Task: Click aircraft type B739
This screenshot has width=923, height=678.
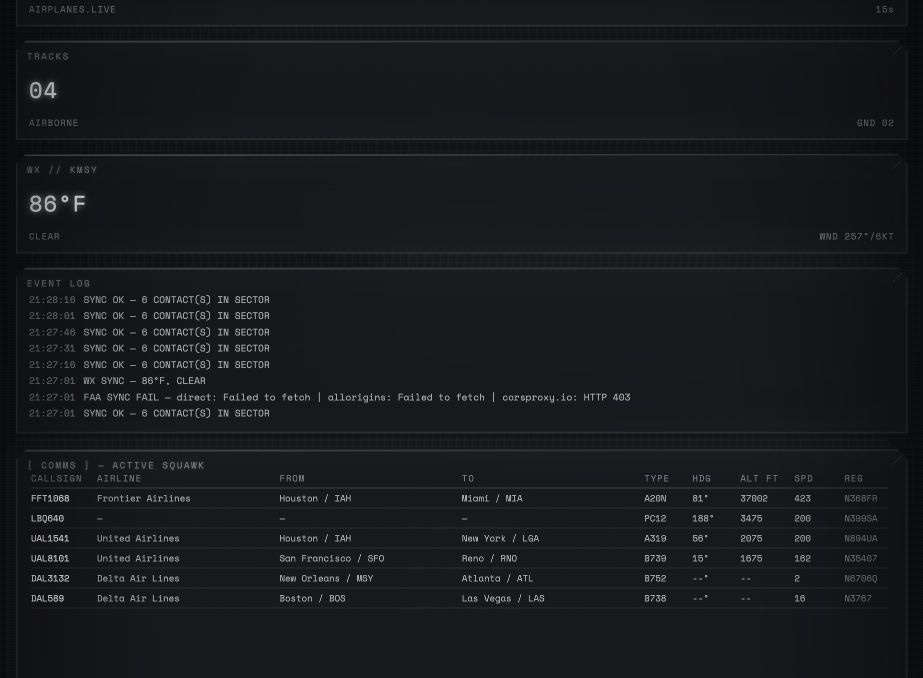Action: click(x=655, y=559)
